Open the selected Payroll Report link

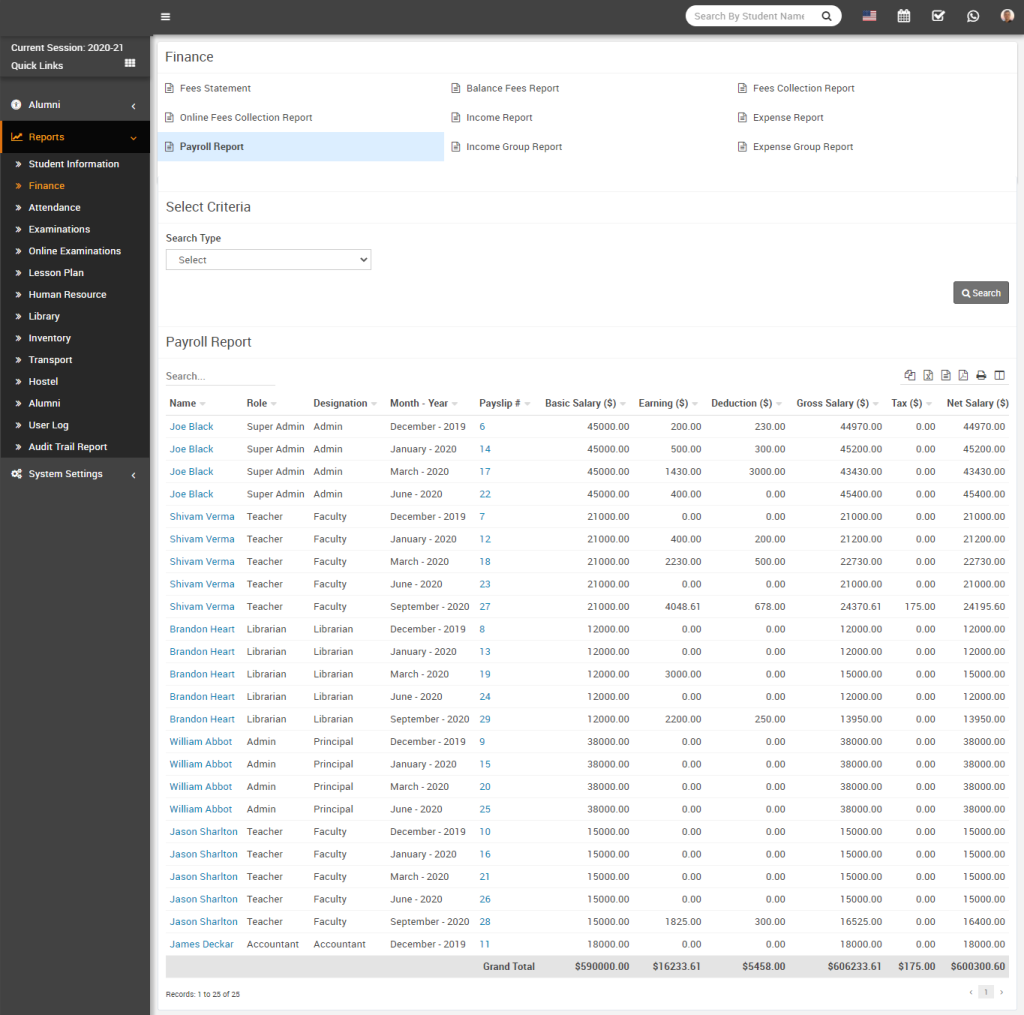point(212,147)
